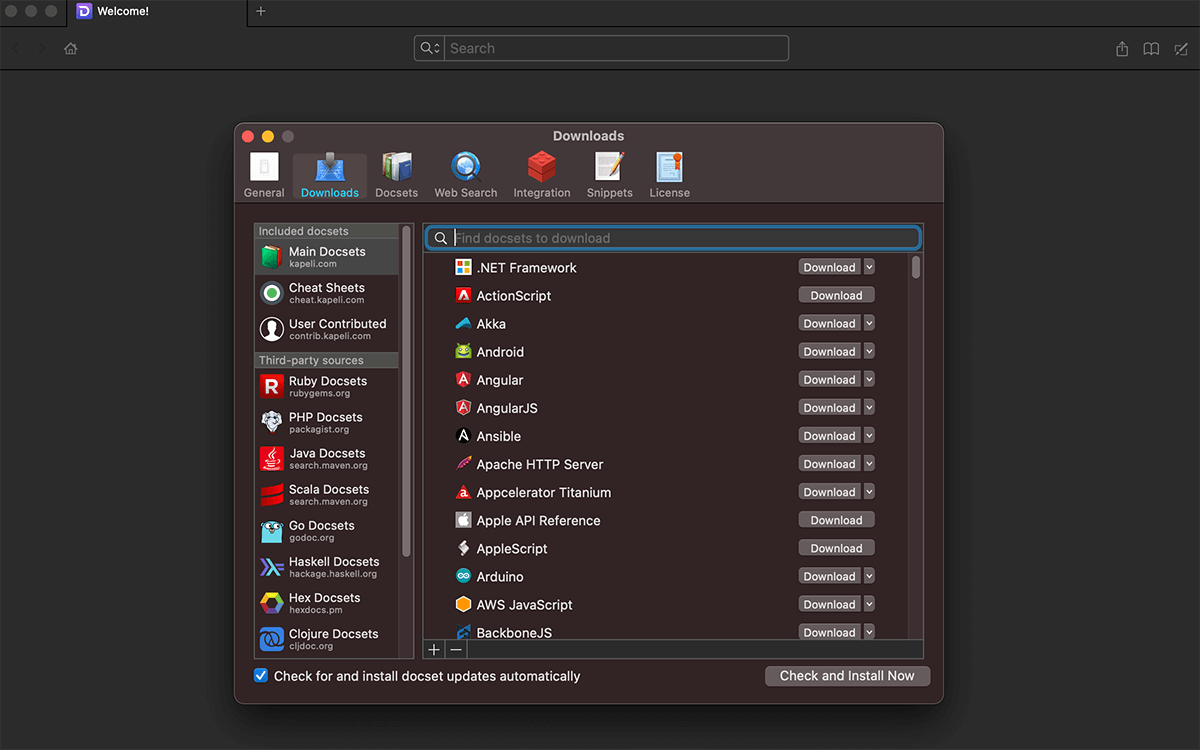This screenshot has width=1200, height=750.
Task: Open version dropdown for Android
Action: point(869,351)
